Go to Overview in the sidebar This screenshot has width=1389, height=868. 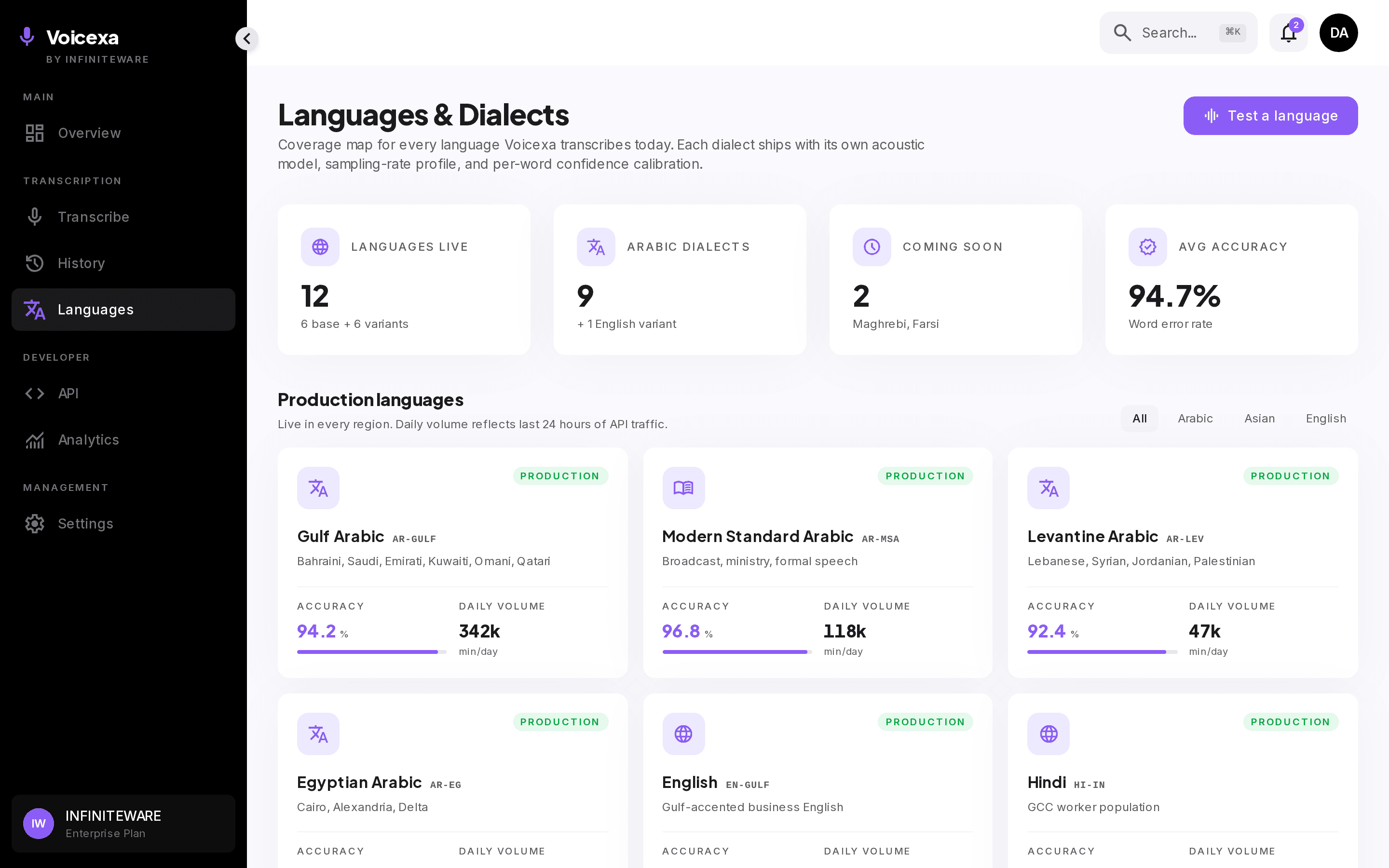point(123,133)
